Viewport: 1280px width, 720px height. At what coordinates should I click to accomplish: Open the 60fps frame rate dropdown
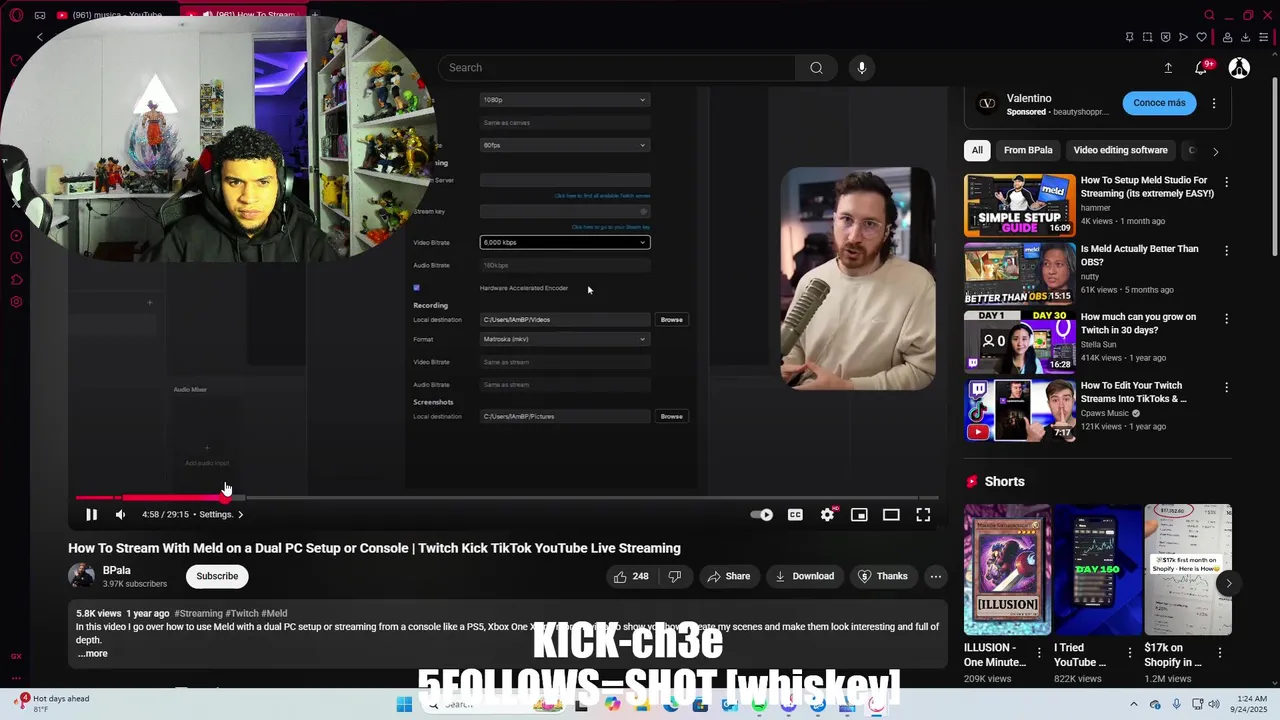(565, 145)
